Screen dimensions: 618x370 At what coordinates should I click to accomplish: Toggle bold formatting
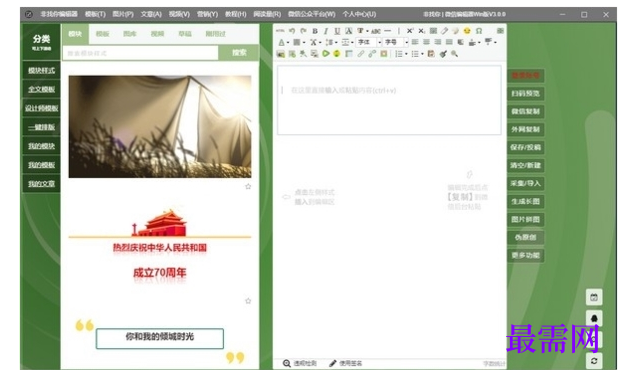pos(315,31)
